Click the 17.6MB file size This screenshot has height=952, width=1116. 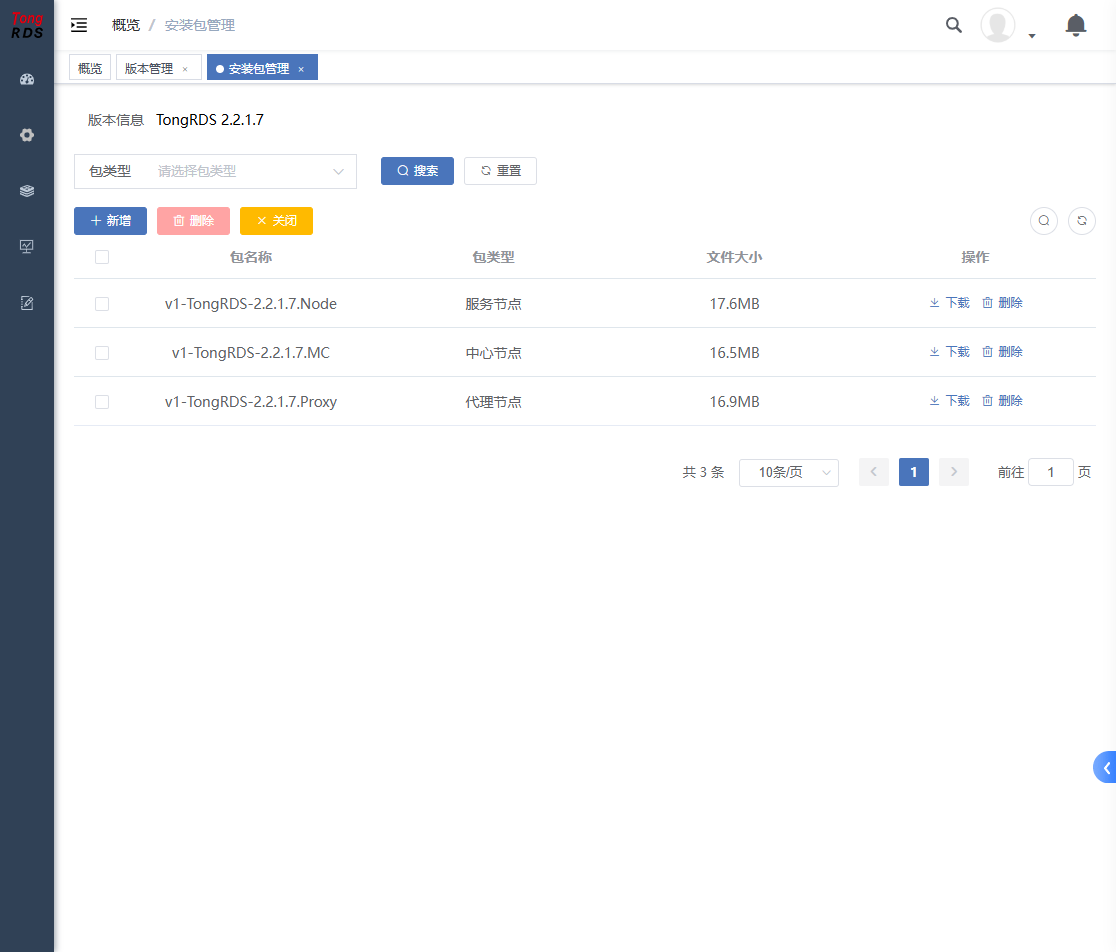click(x=735, y=305)
